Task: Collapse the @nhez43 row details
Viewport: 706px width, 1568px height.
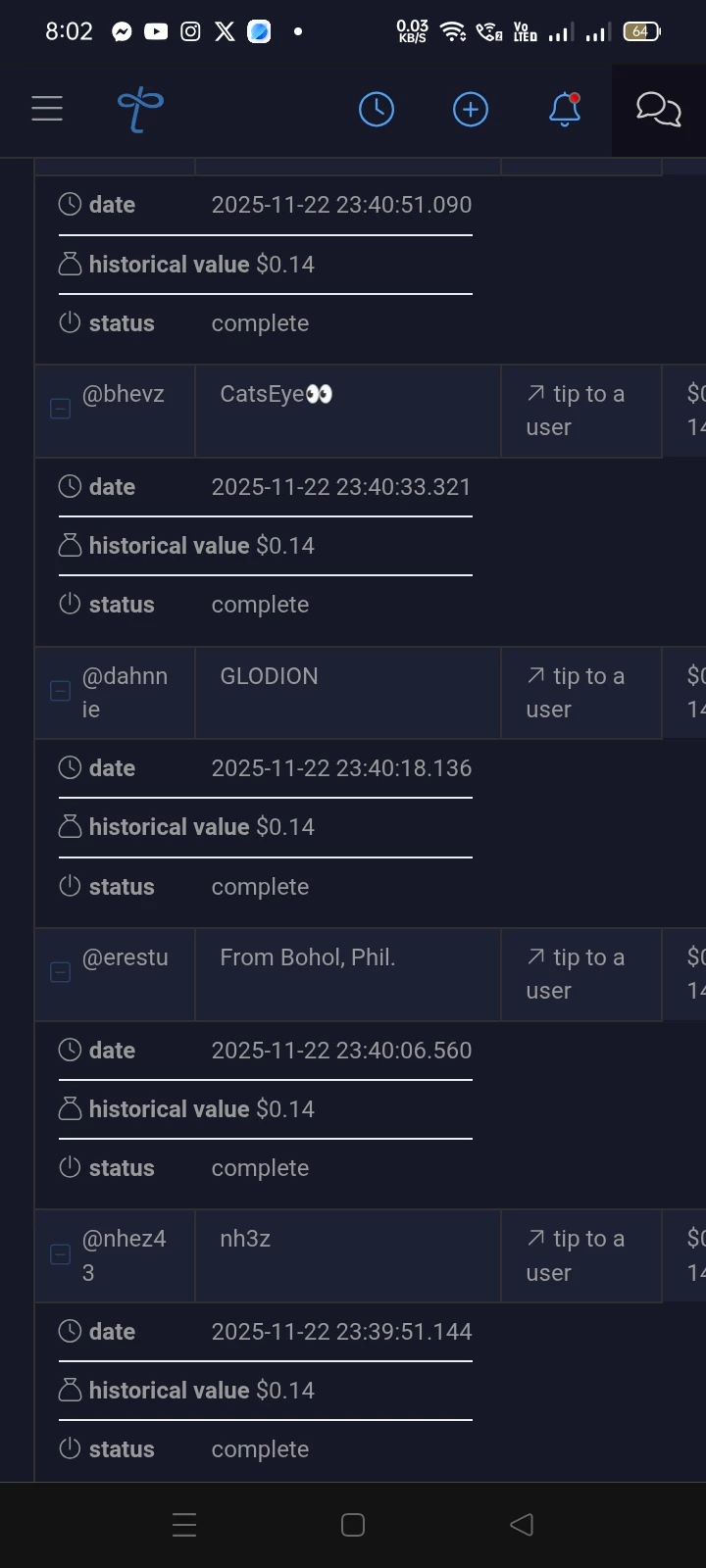Action: (x=60, y=1253)
